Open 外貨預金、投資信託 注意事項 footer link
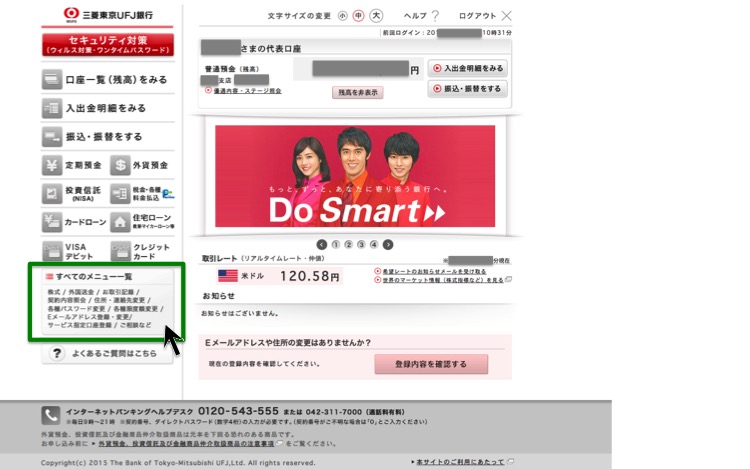The width and height of the screenshot is (750, 469). click(187, 444)
